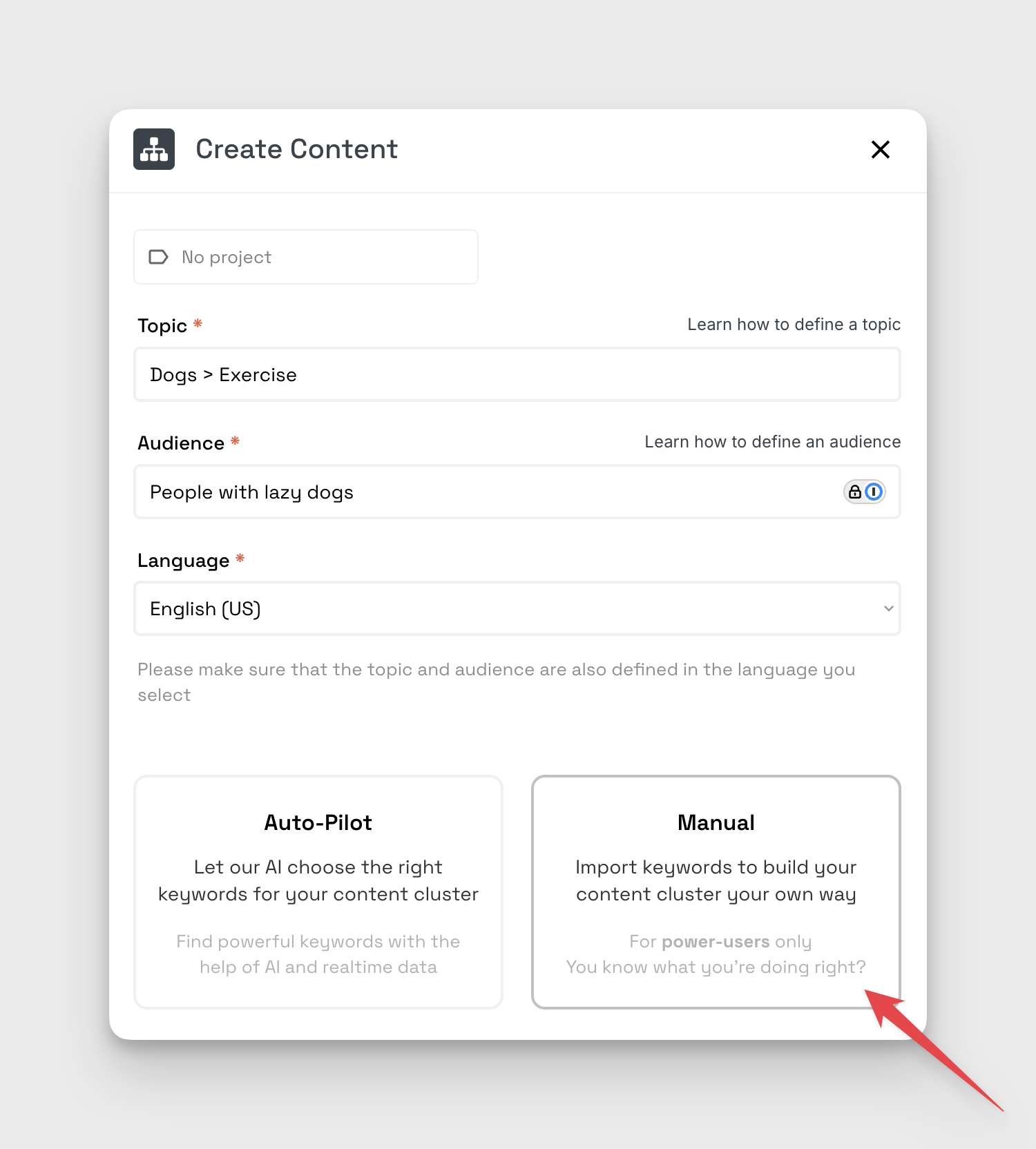Image resolution: width=1036 pixels, height=1149 pixels.
Task: Click the blue 1Password icon in Audience field
Action: tap(874, 492)
